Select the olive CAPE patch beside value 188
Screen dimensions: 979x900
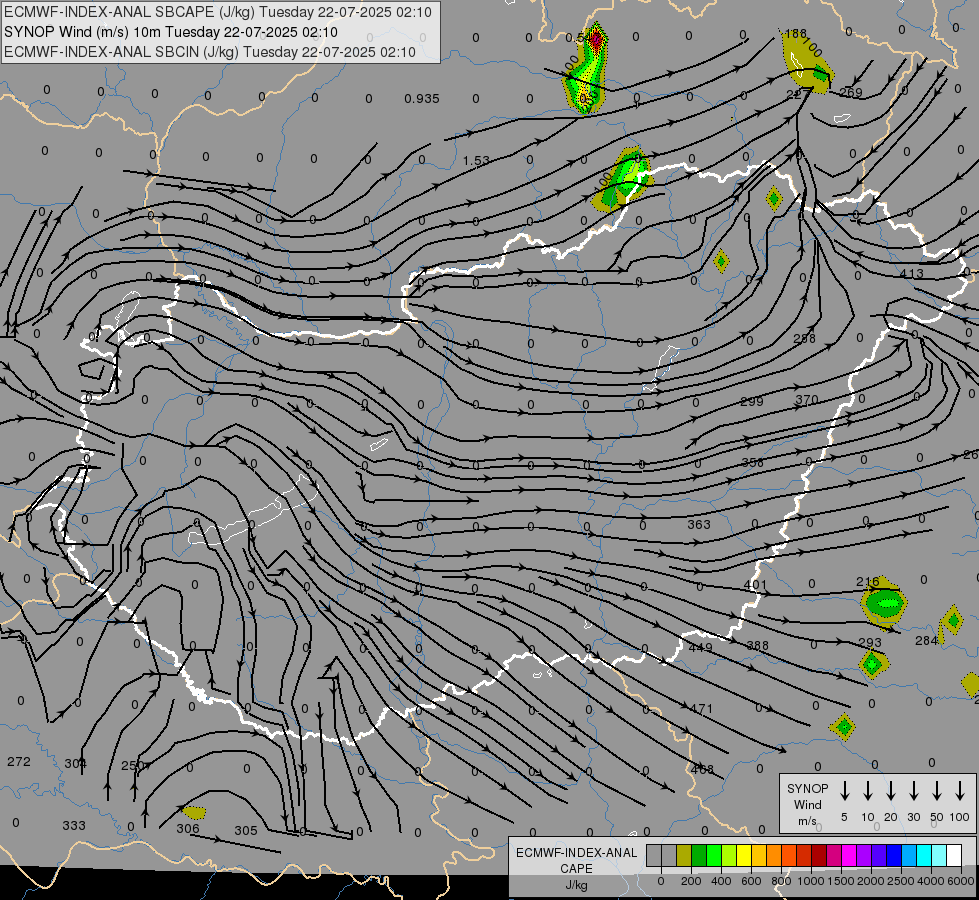806,64
